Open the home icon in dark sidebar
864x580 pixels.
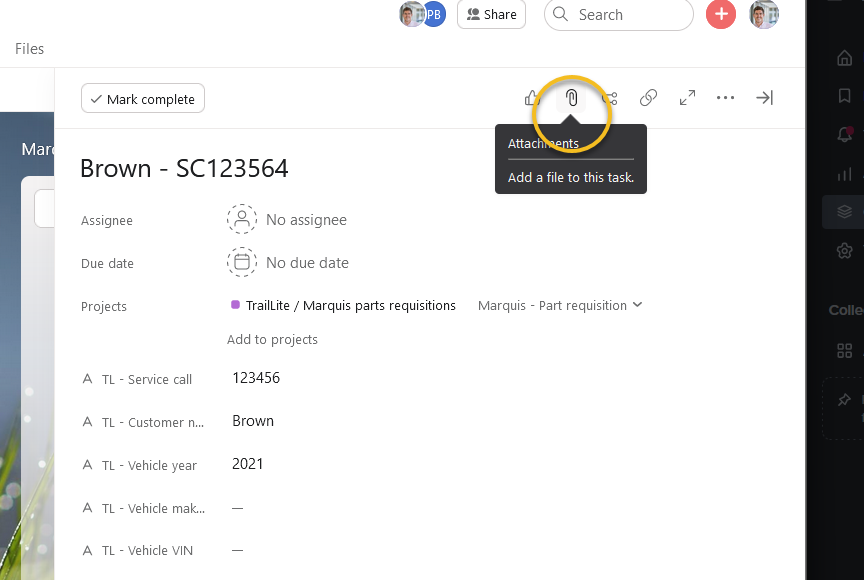pos(844,58)
